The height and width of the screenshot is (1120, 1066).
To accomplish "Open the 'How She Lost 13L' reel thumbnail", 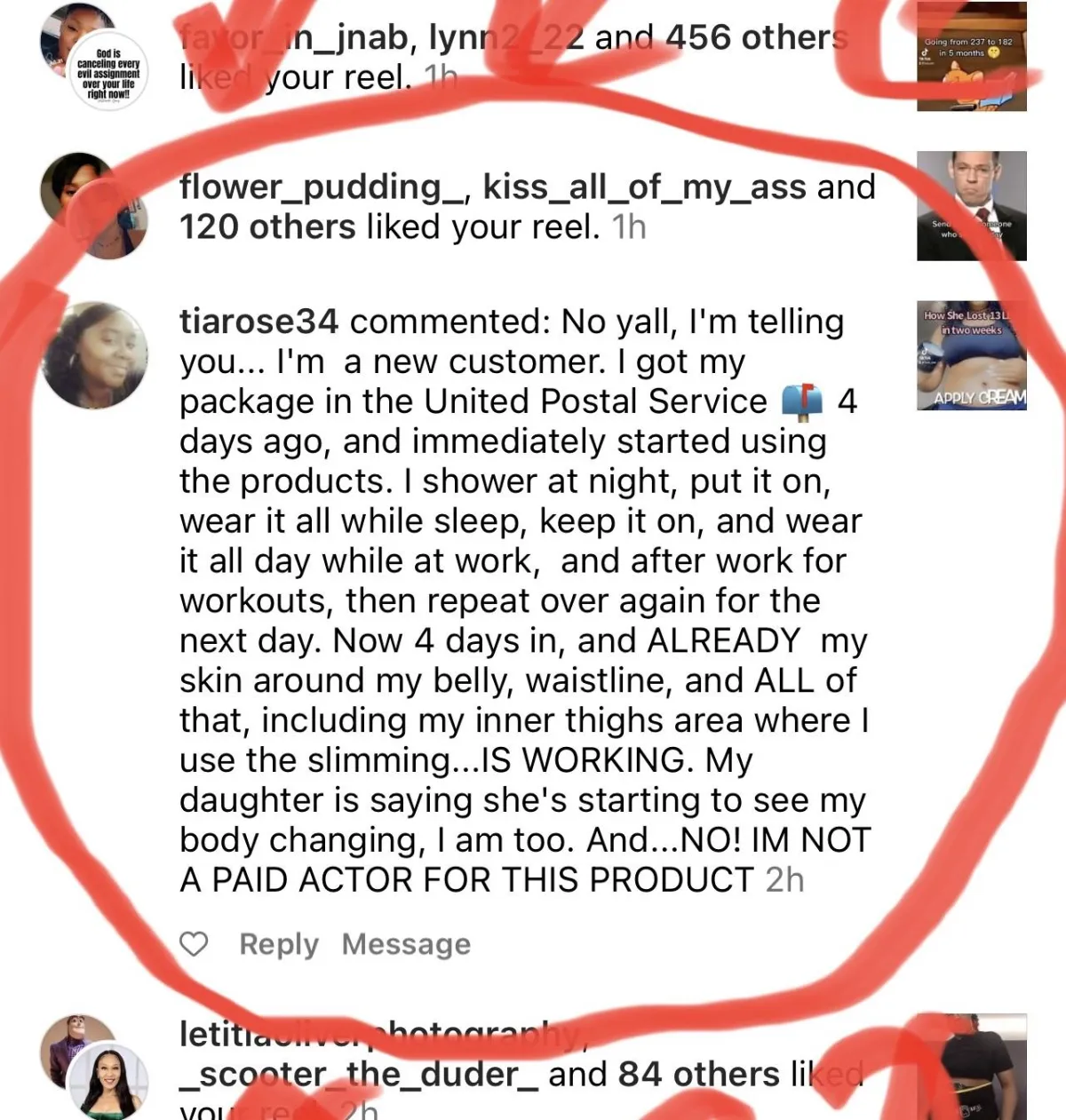I will [972, 355].
